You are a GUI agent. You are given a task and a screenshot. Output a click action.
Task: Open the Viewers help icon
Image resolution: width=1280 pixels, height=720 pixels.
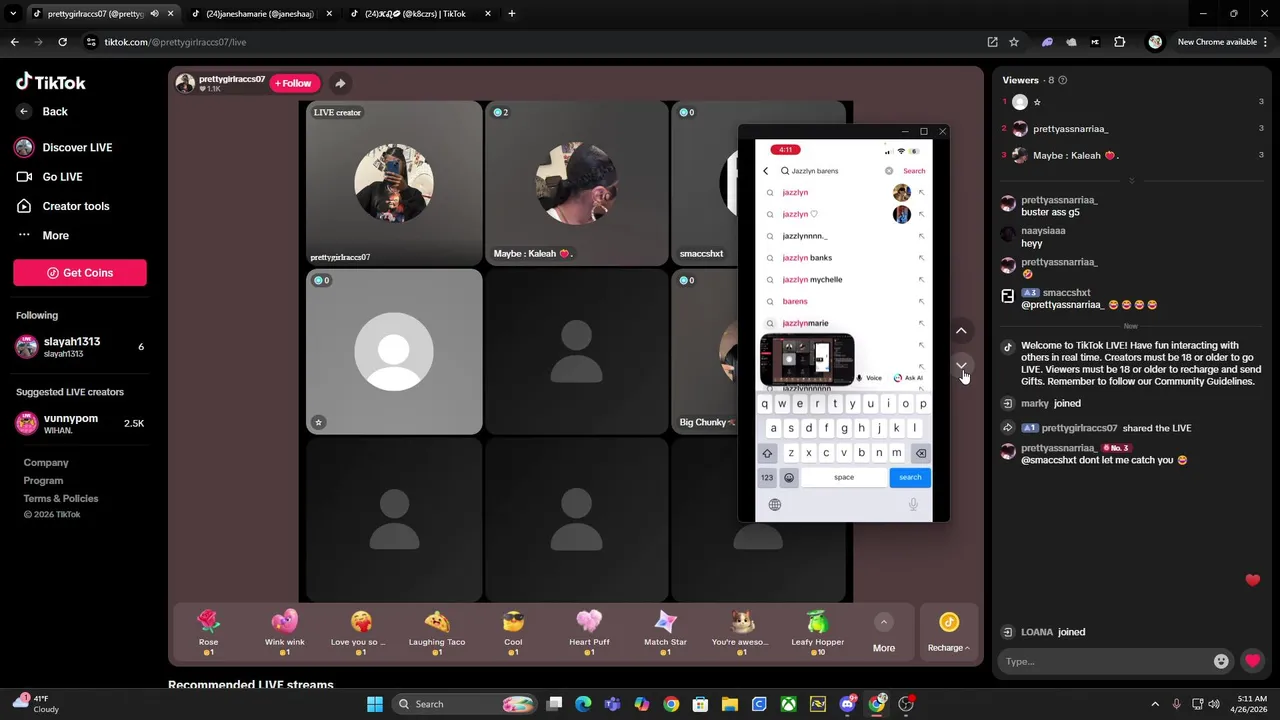(x=1063, y=80)
